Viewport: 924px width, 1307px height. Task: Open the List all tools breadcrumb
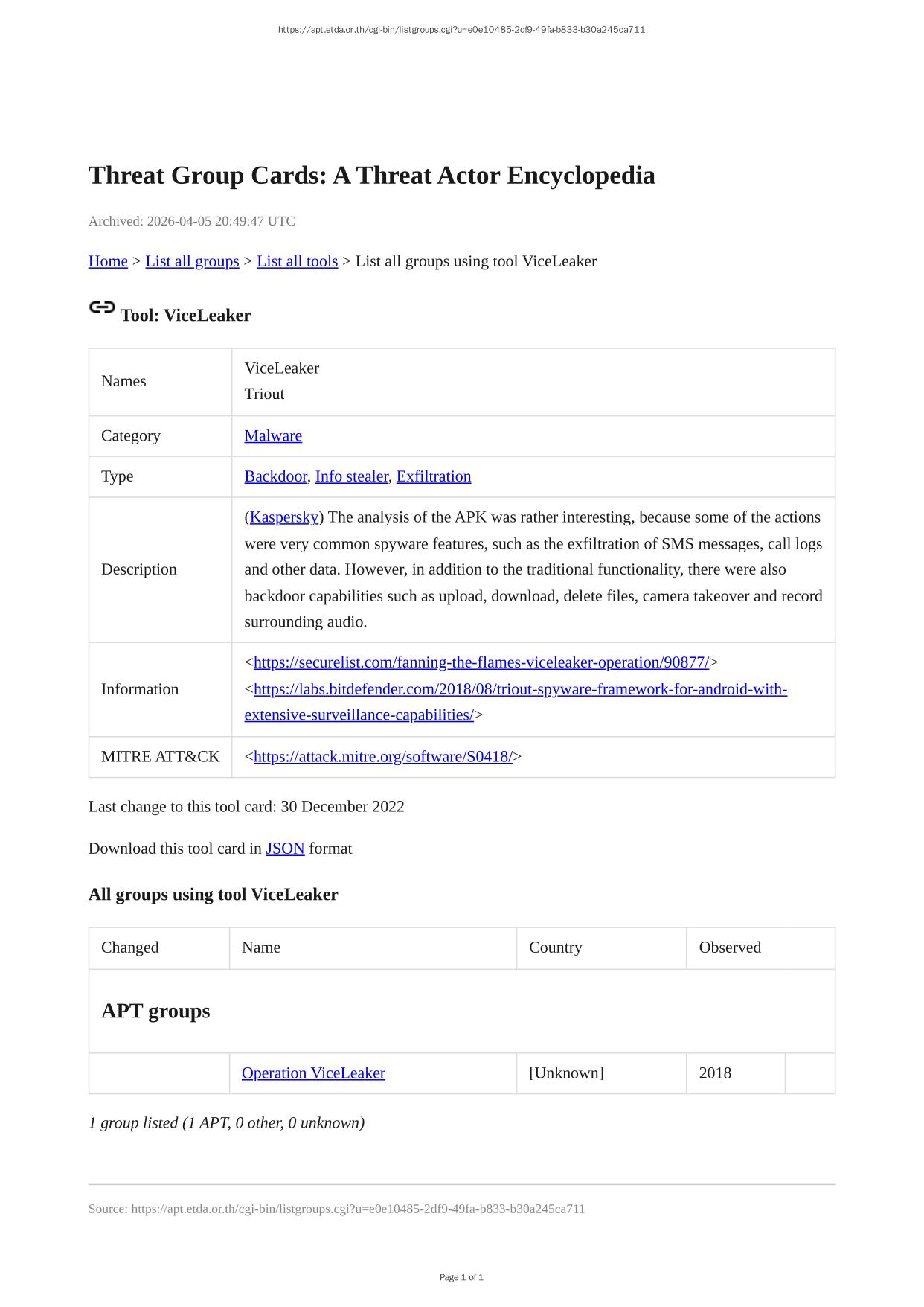pyautogui.click(x=297, y=261)
